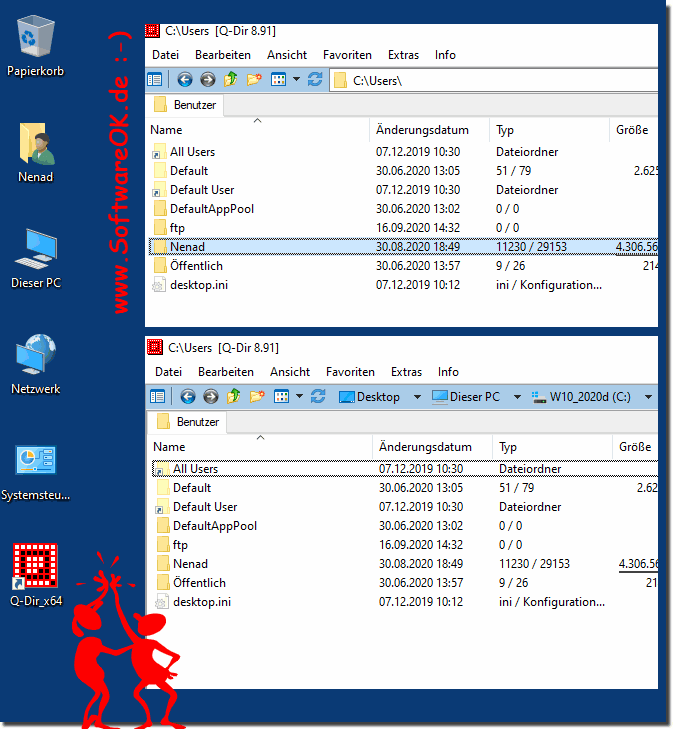Sort by Änderungsdatum column in upper window

click(x=429, y=130)
